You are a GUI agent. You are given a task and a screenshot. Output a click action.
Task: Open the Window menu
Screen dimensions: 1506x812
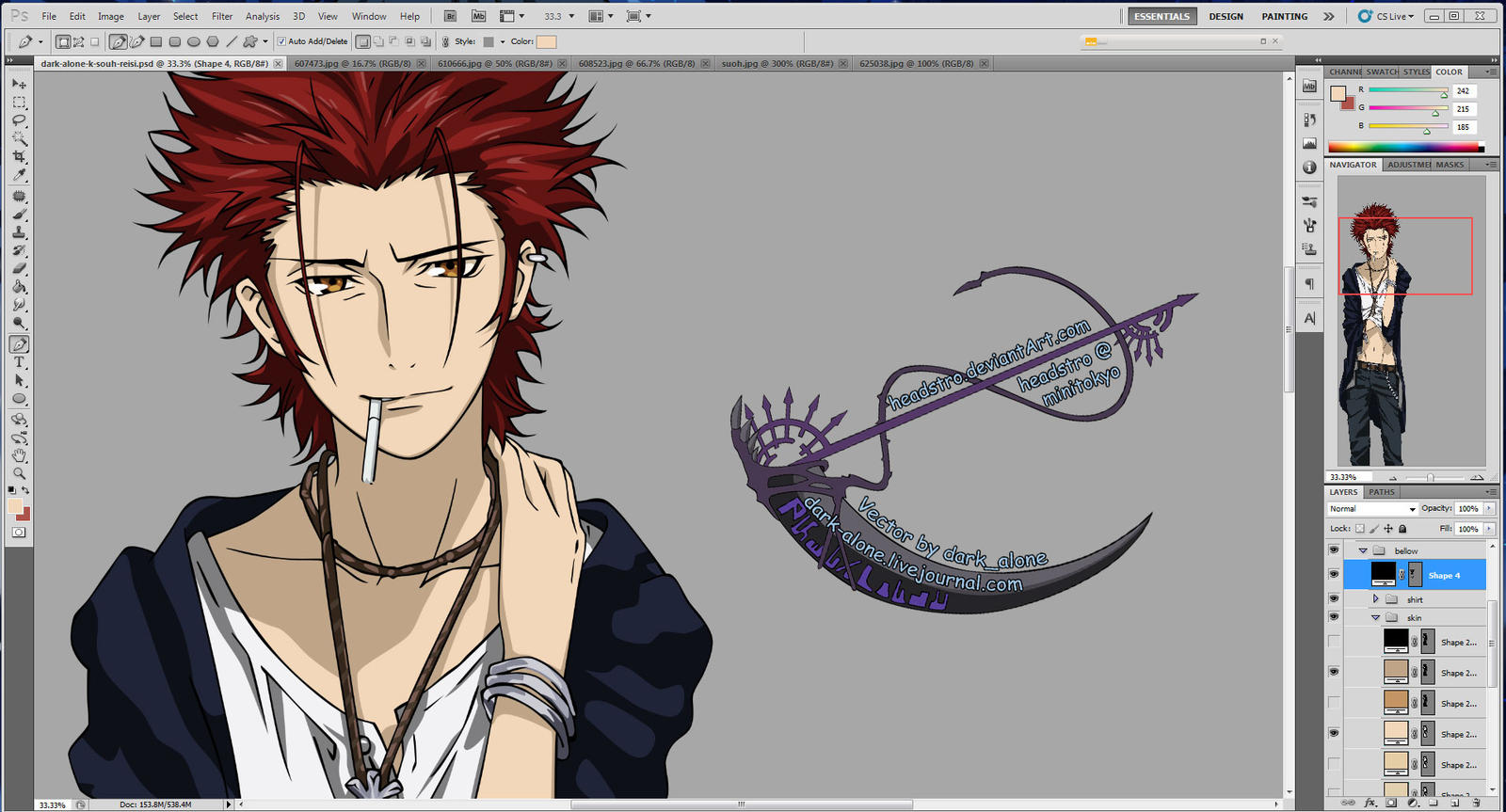coord(369,16)
